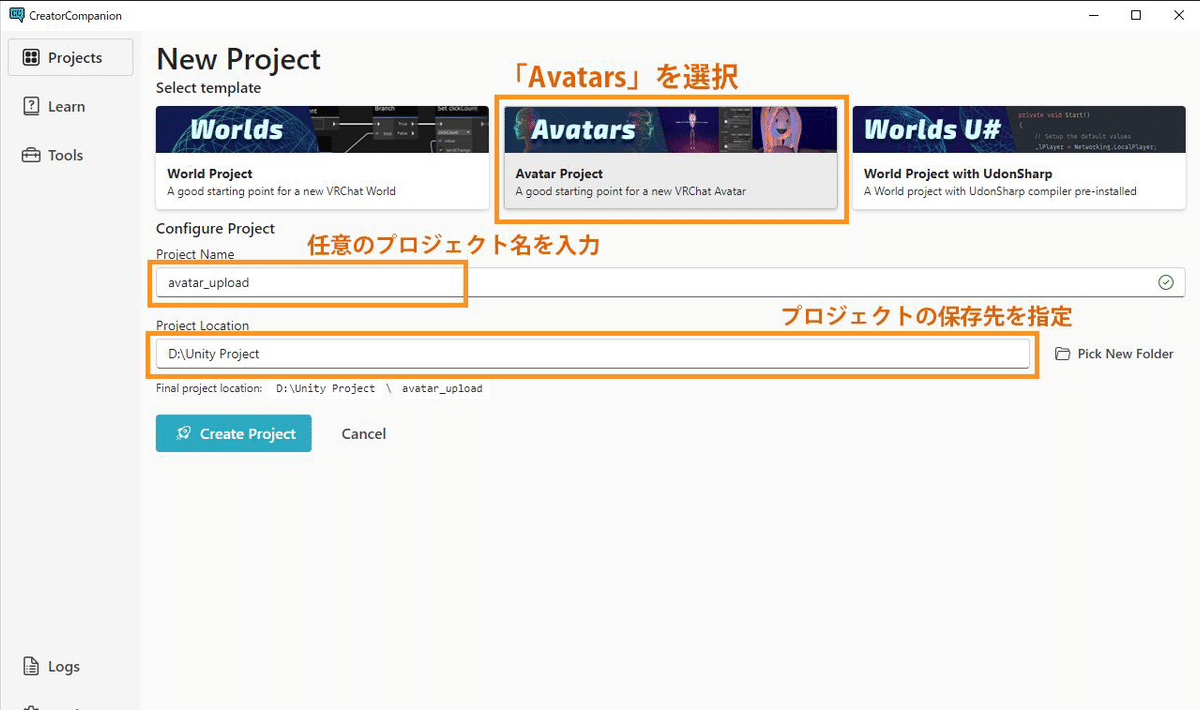Focus the Project Name input field
The image size is (1200, 710).
click(x=670, y=282)
